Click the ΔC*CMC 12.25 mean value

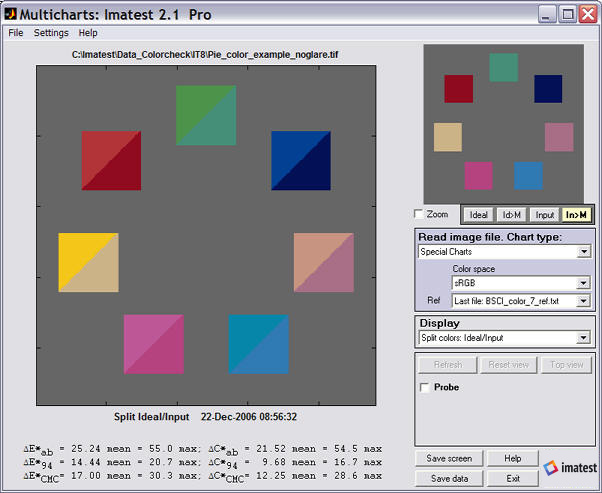pyautogui.click(x=271, y=476)
